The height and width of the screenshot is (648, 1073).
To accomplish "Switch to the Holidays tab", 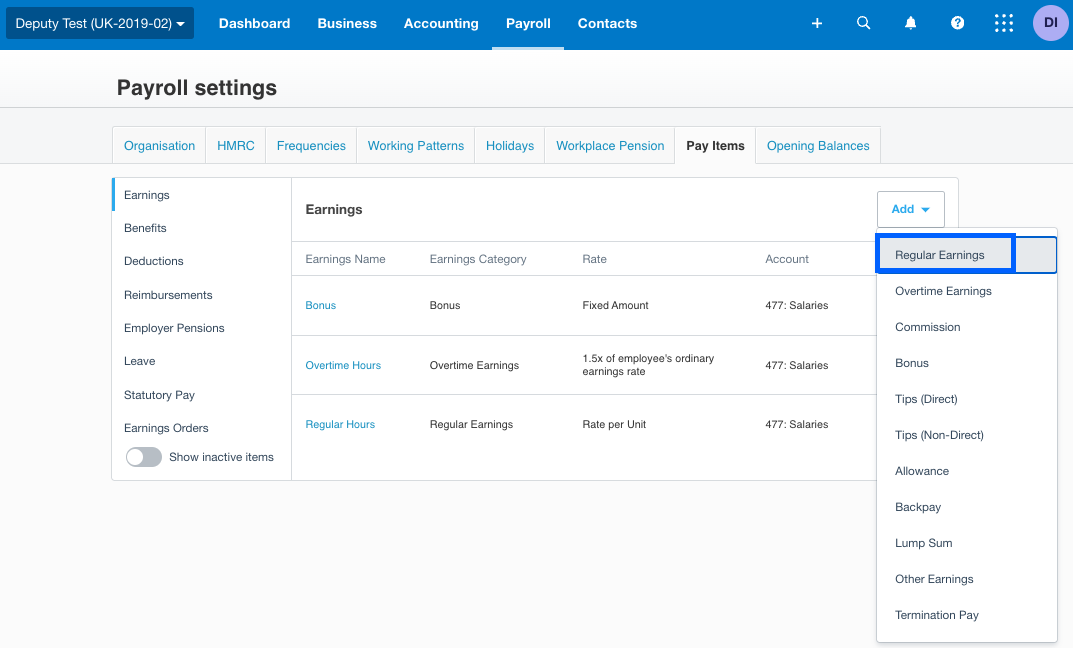I will [510, 146].
